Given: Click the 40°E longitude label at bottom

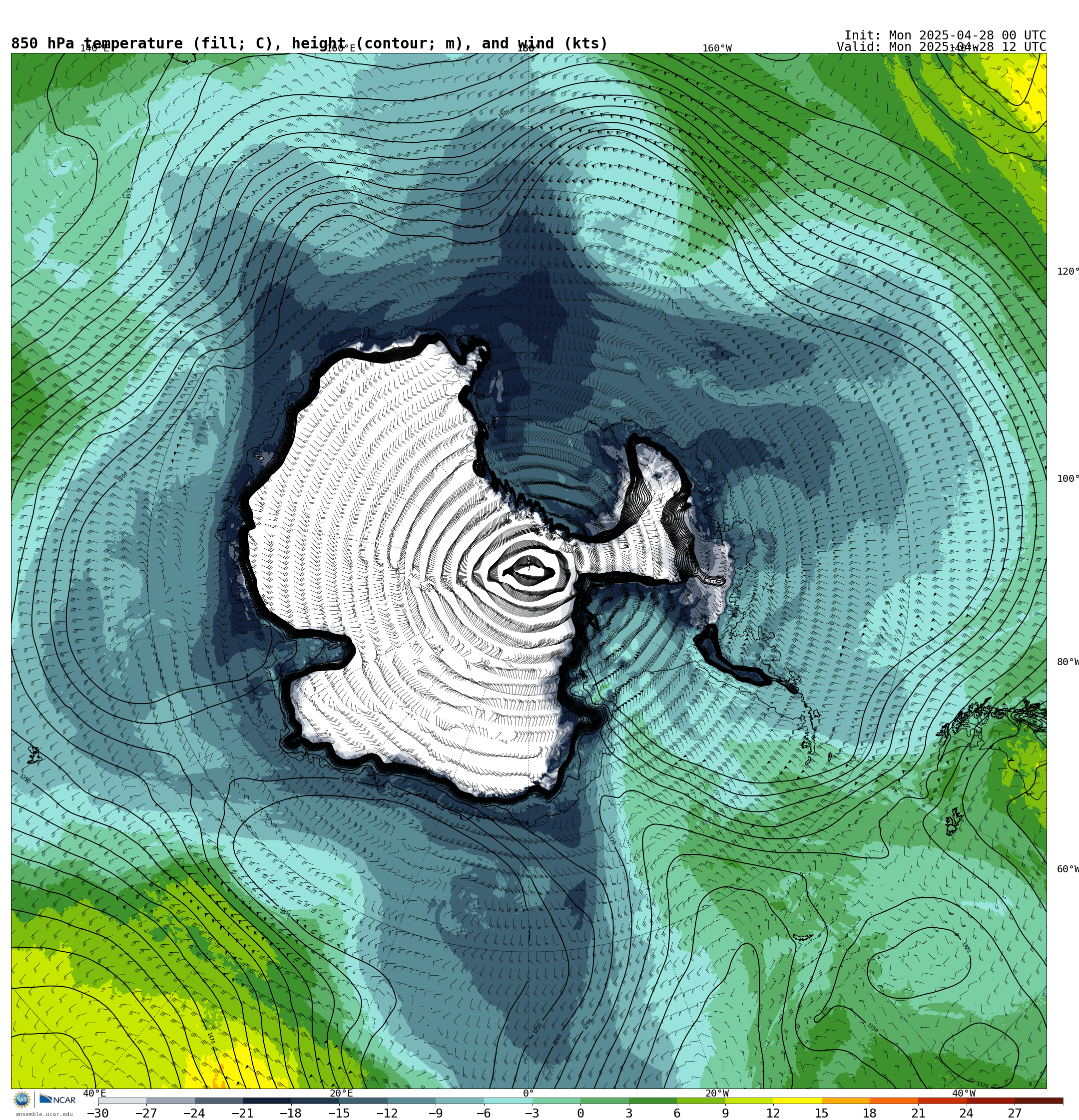Looking at the screenshot, I should point(94,1093).
